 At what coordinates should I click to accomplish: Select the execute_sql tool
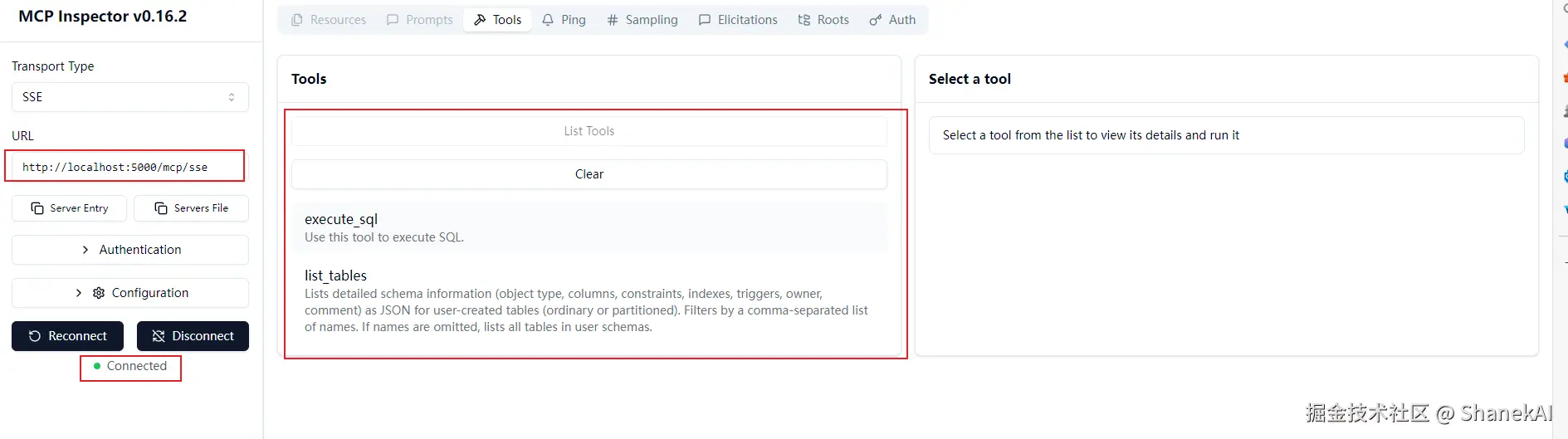click(589, 227)
